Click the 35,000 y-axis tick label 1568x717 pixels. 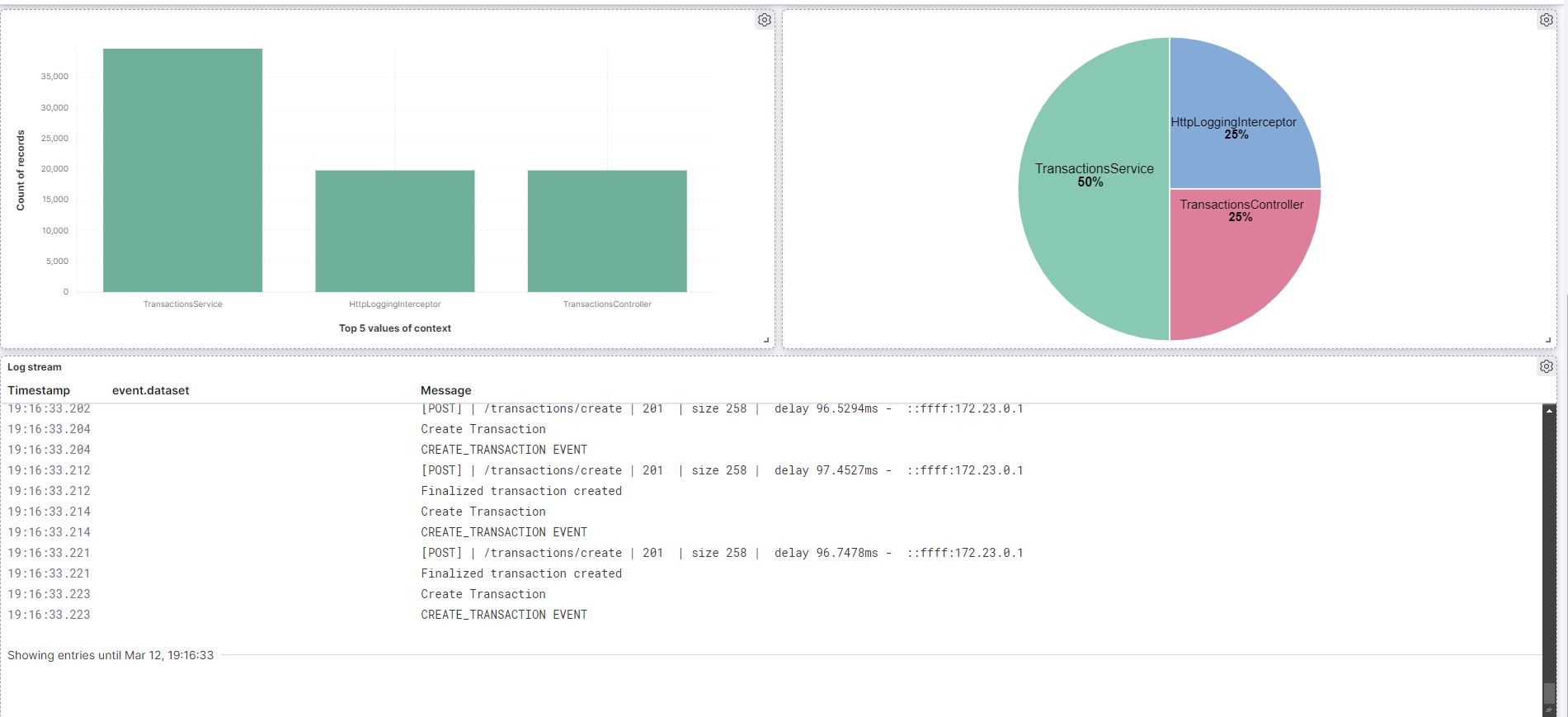[x=54, y=77]
